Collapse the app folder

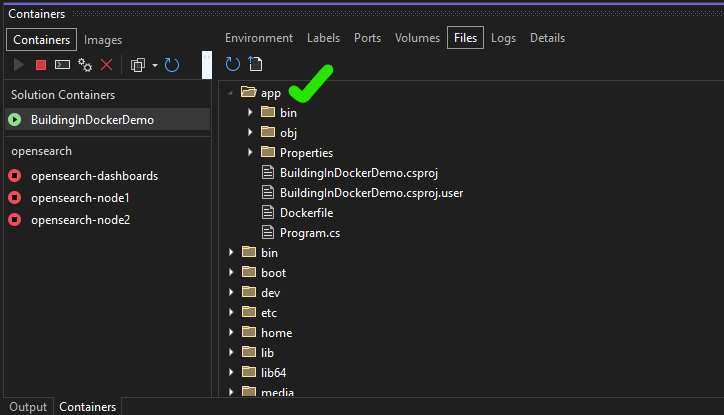pyautogui.click(x=230, y=93)
